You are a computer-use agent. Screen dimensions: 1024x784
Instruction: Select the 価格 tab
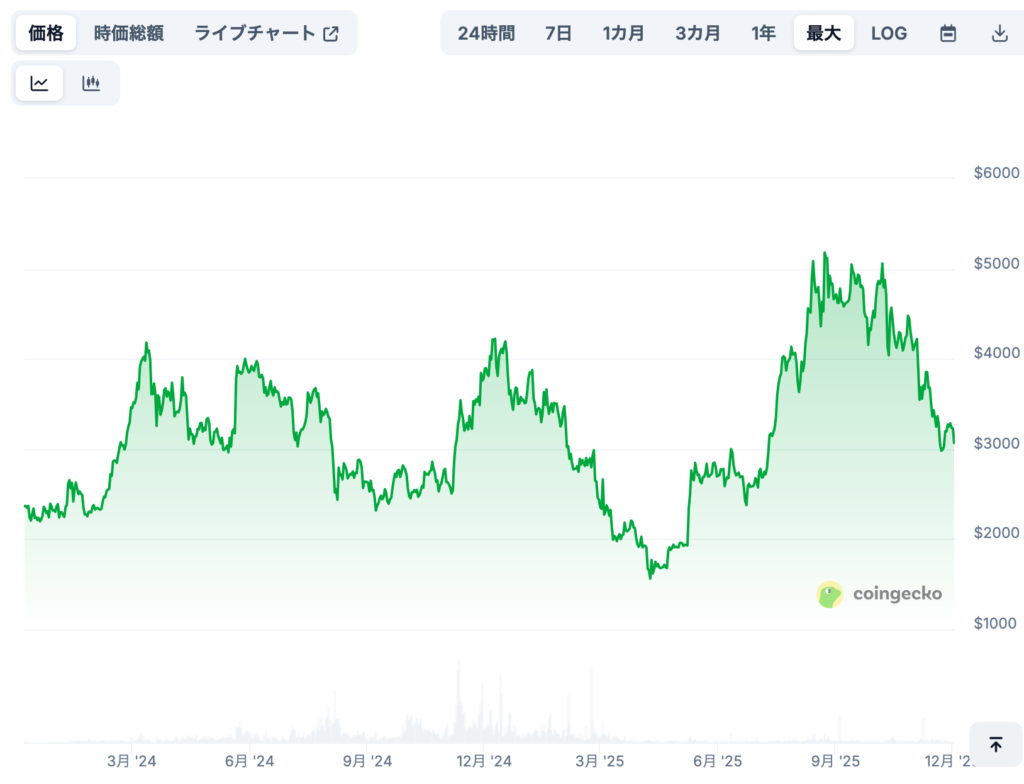[45, 32]
